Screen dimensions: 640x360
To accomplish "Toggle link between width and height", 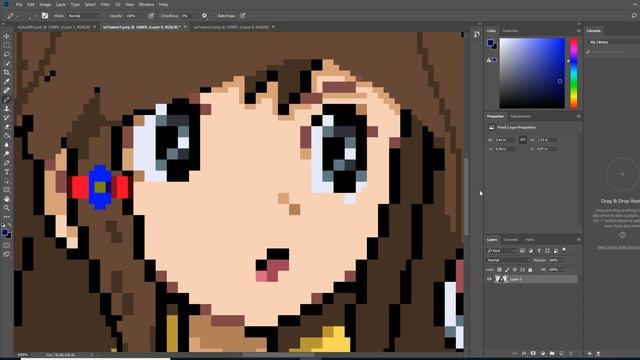I will point(523,140).
